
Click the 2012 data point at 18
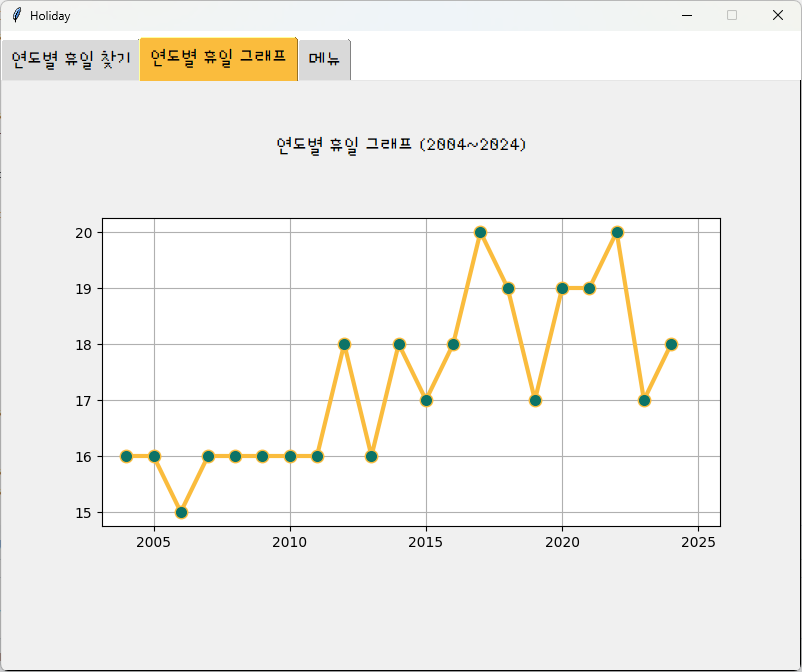tap(344, 344)
